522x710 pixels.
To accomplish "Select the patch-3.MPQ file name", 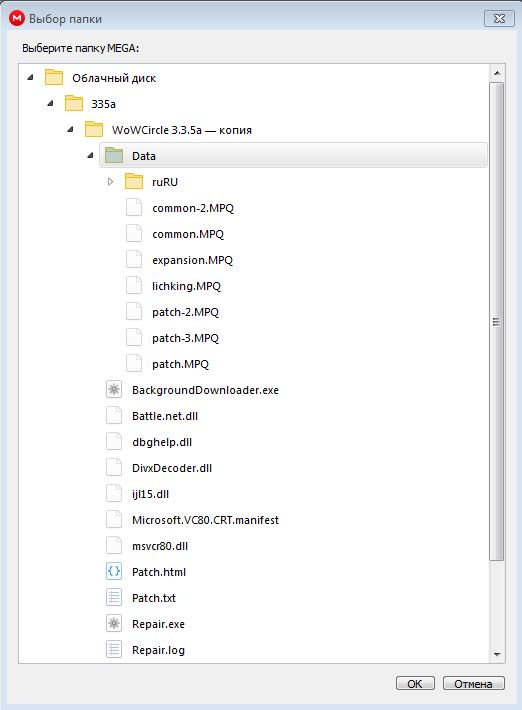I will [x=186, y=338].
